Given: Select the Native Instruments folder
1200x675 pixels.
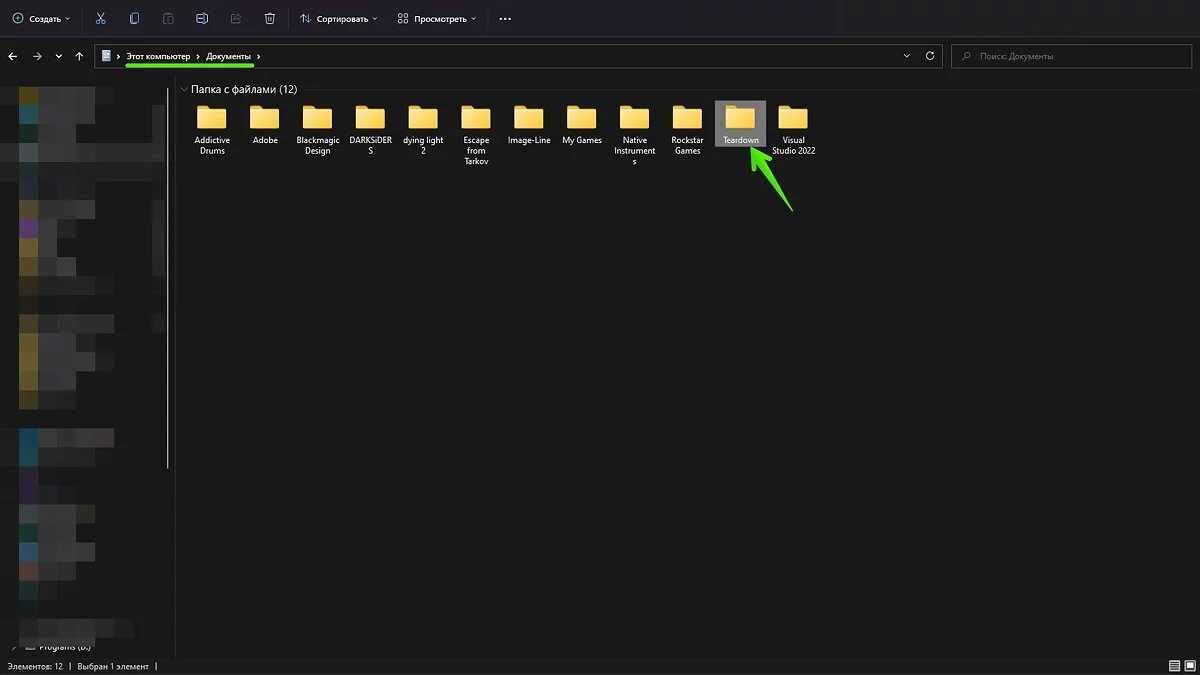Looking at the screenshot, I should coord(634,134).
